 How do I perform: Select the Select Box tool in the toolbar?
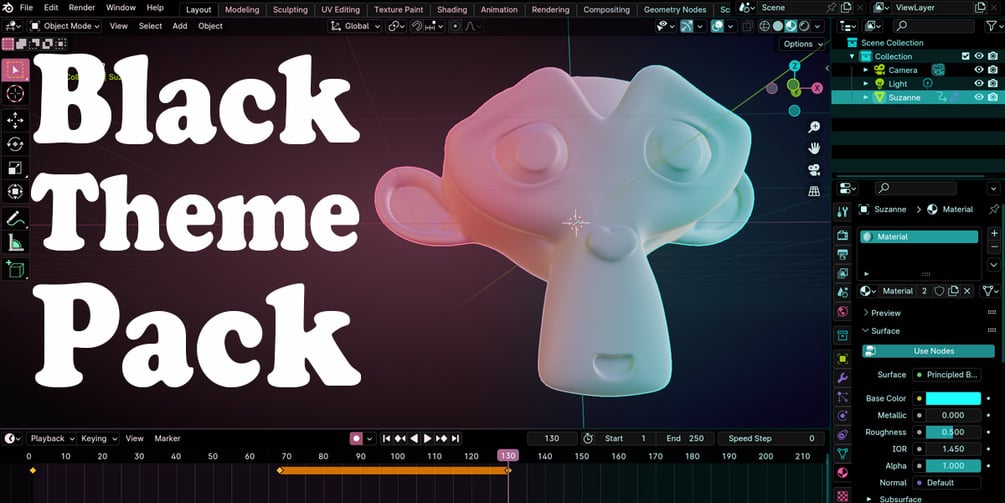point(15,70)
